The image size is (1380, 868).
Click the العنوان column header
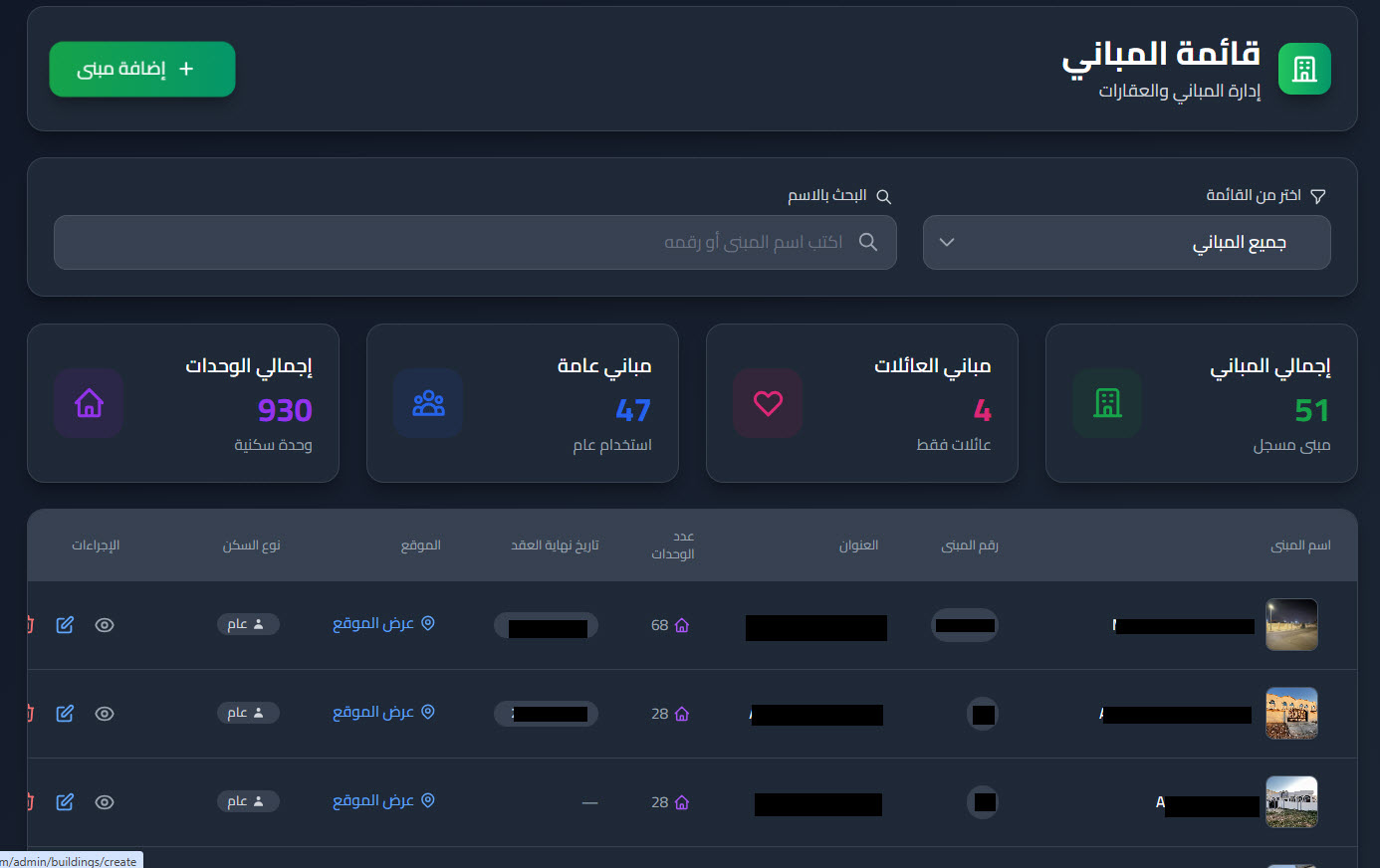[858, 545]
